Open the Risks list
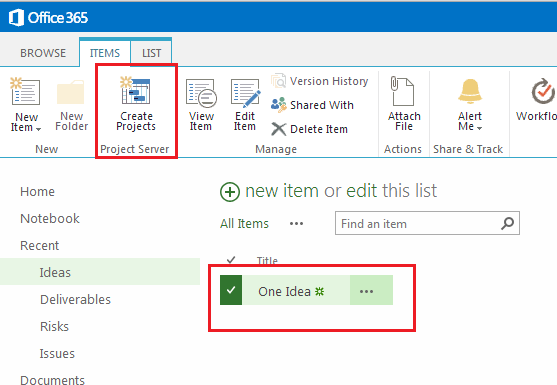 54,326
